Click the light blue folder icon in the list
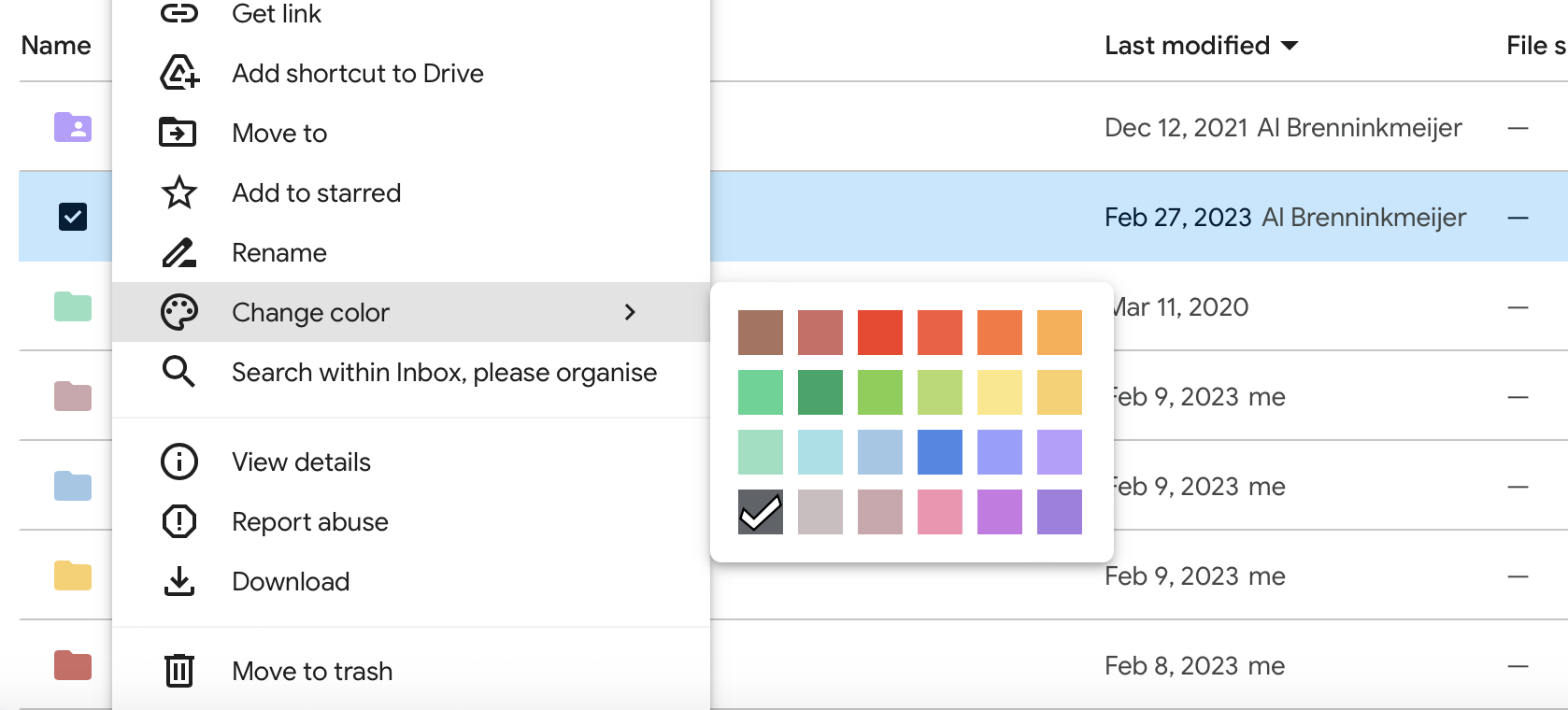 (72, 486)
